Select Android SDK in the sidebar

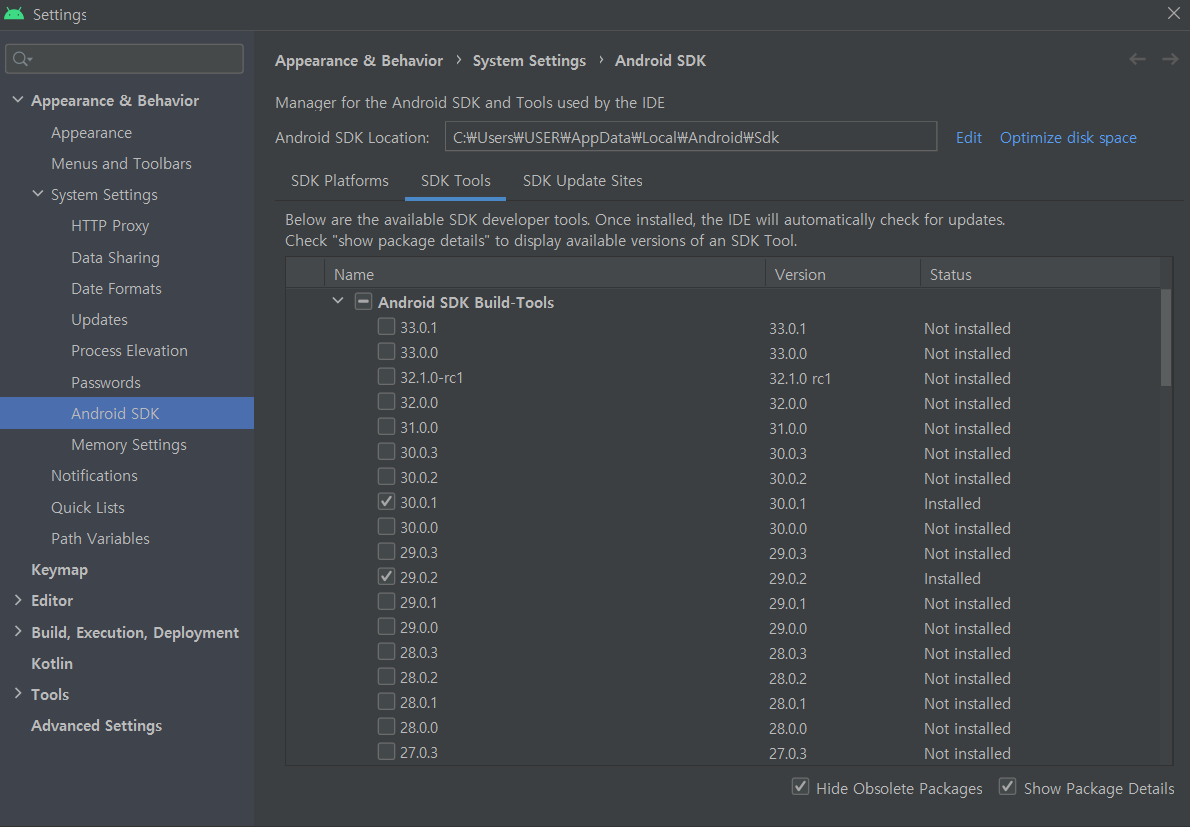click(127, 414)
